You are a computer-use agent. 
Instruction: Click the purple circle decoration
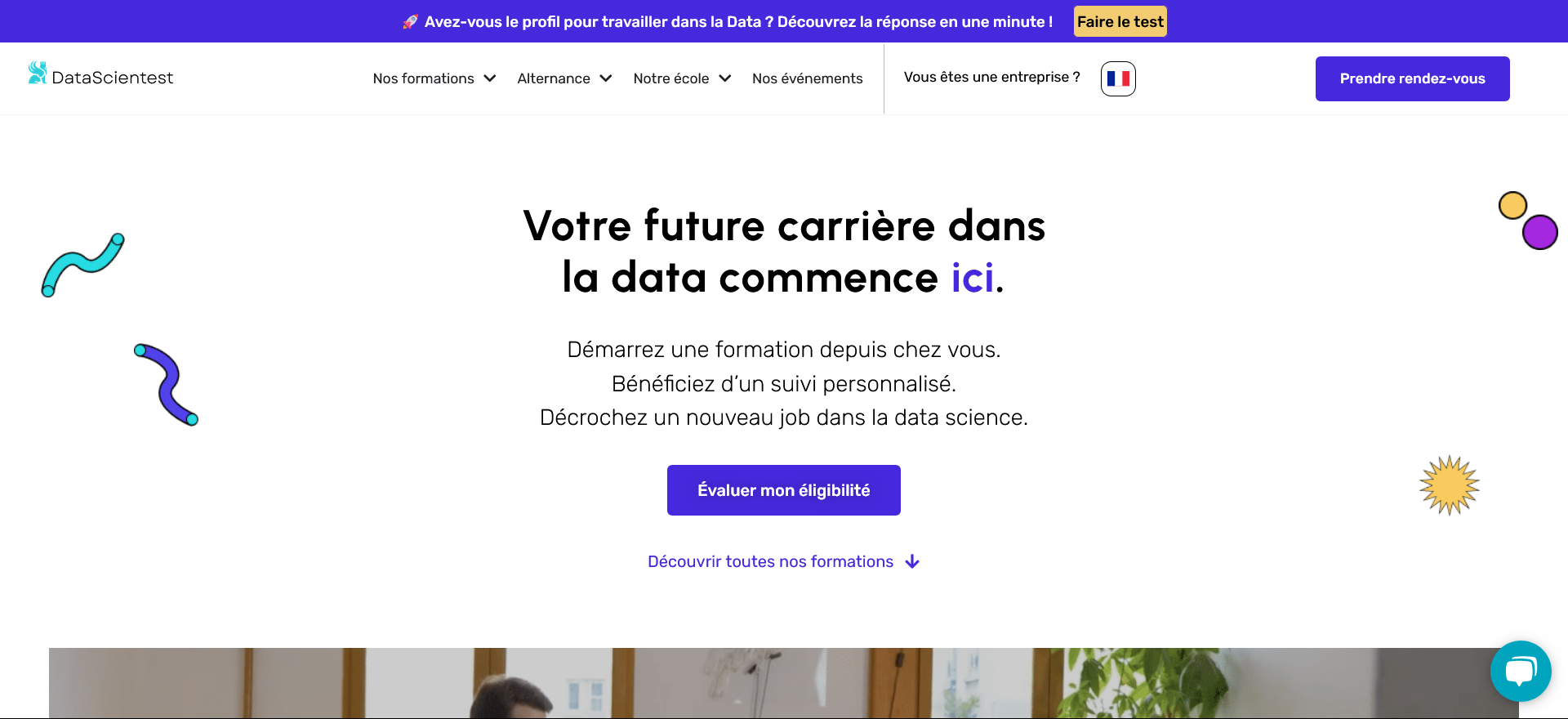pos(1540,232)
